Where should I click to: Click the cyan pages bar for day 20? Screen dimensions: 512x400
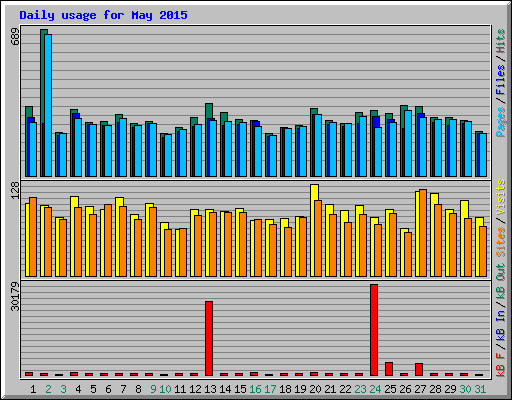[x=318, y=145]
